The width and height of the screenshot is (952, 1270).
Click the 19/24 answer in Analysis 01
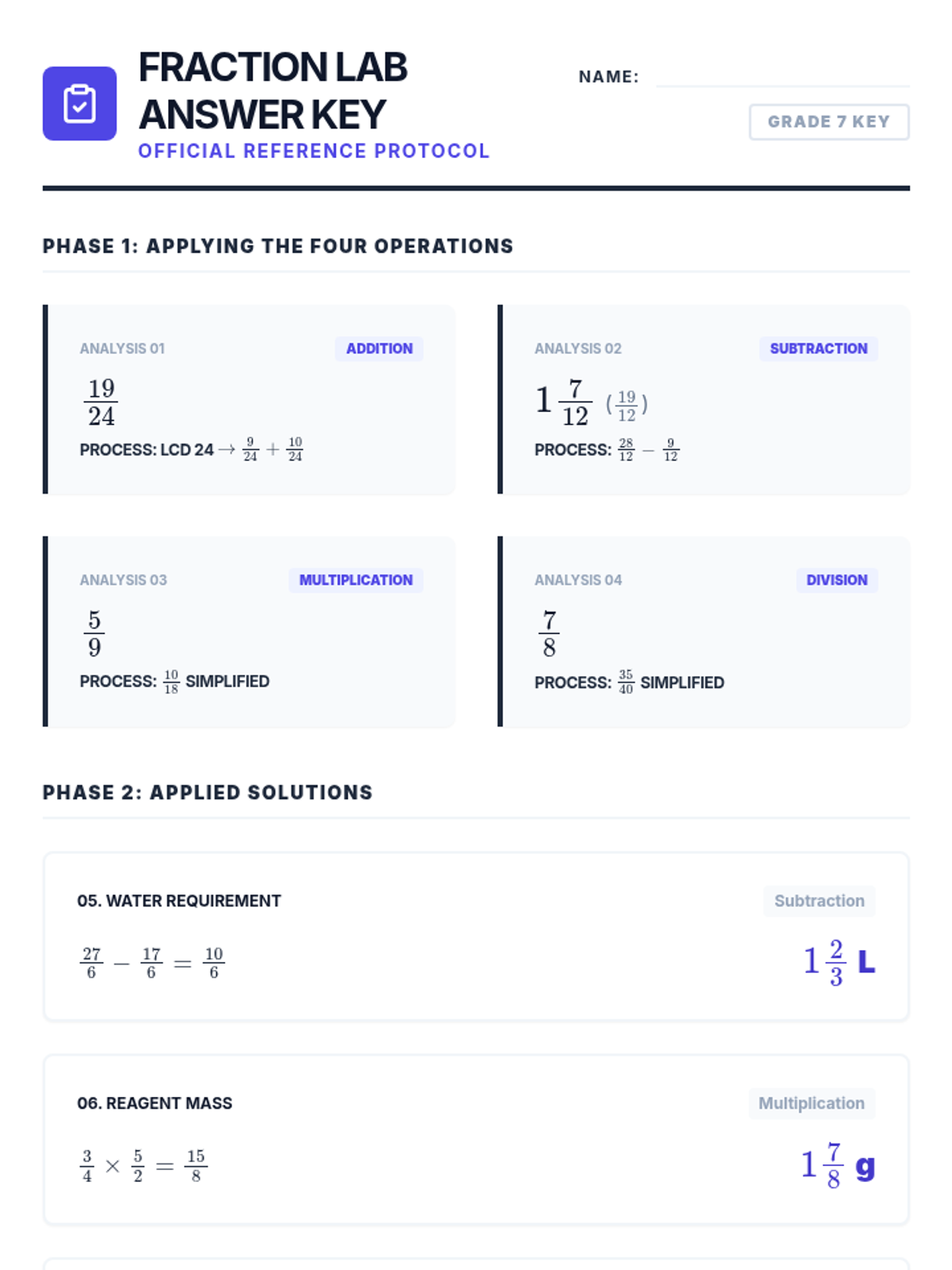(x=101, y=402)
